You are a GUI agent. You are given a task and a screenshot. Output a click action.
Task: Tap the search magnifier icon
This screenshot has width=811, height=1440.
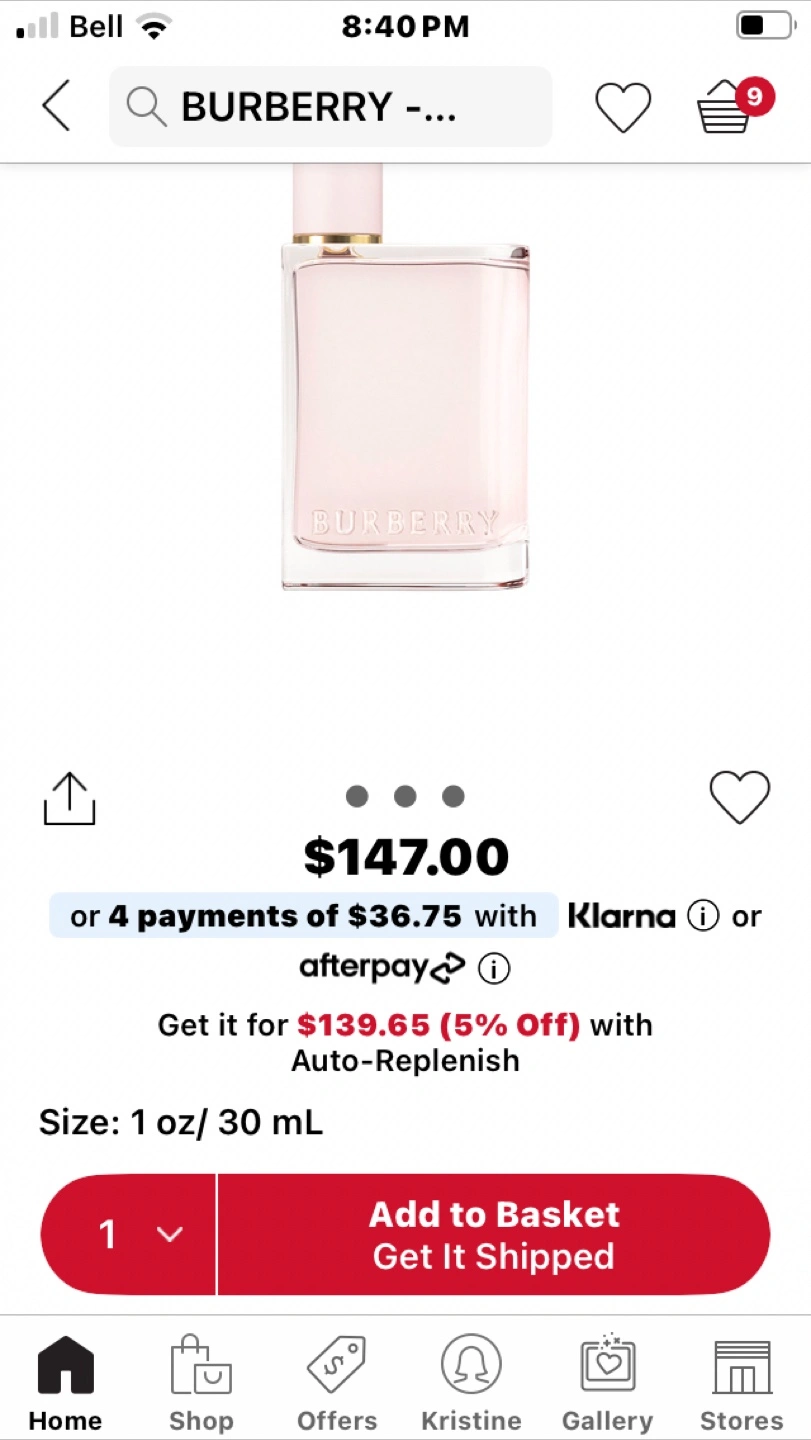pos(146,107)
